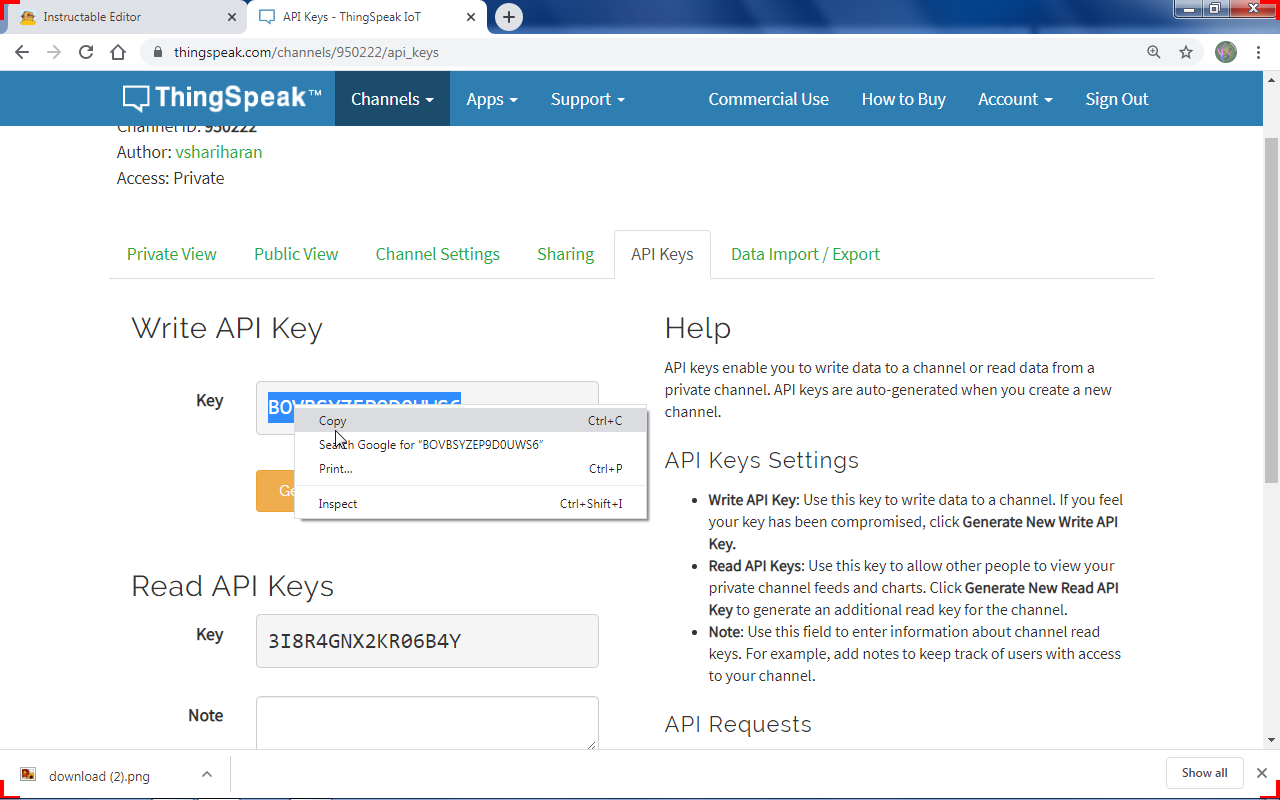Switch to the Private View tab
1280x800 pixels.
[x=171, y=254]
